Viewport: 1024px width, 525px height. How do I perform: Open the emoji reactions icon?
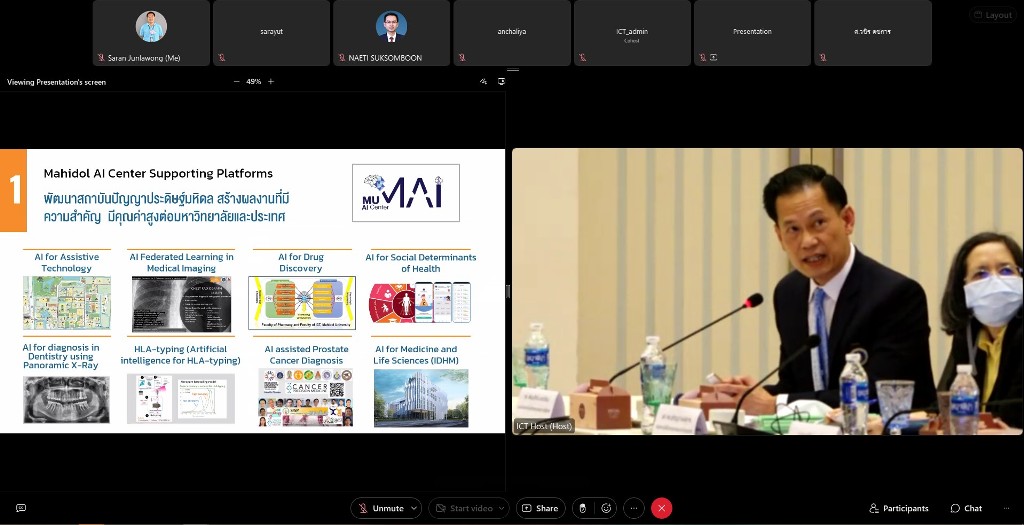[606, 508]
